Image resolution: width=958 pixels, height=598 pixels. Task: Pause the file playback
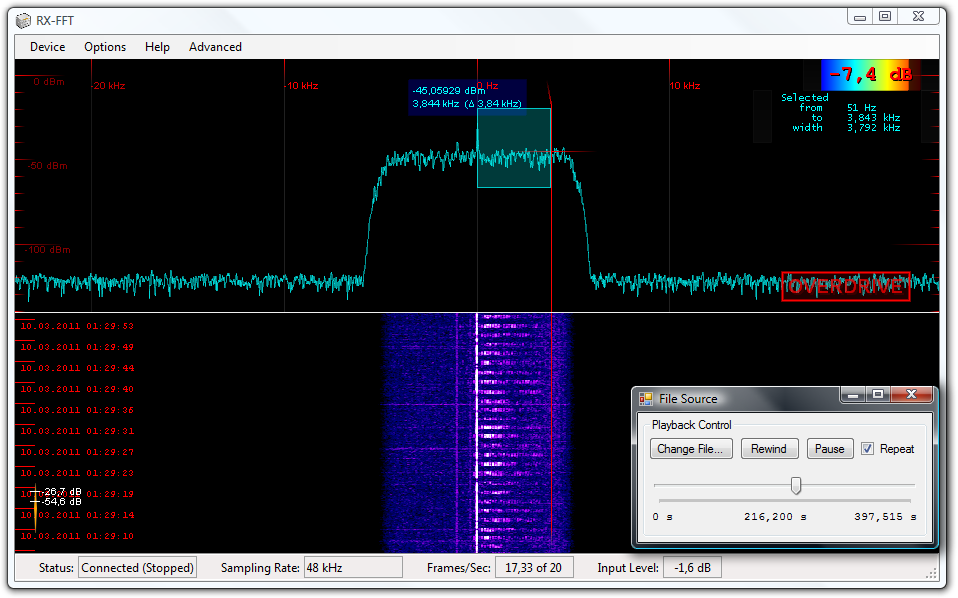830,449
